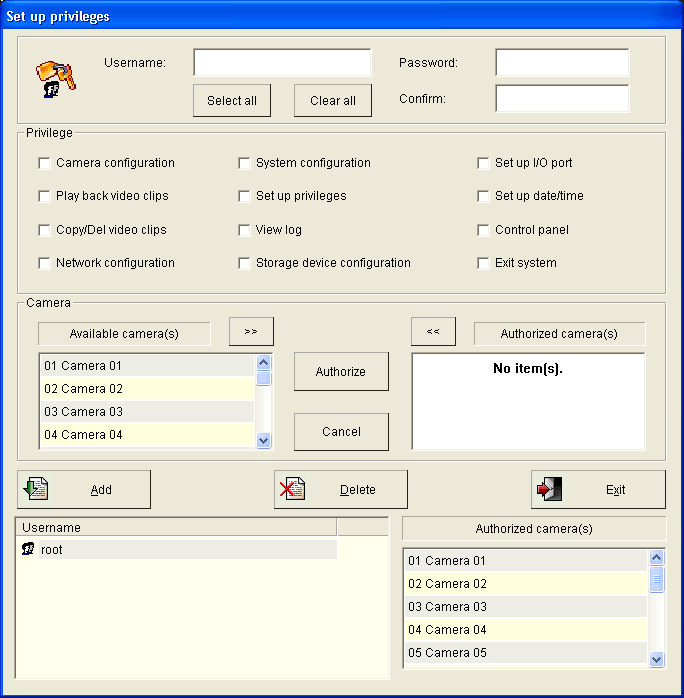Click the Exit door icon
Screen dimensions: 684x698
click(549, 489)
